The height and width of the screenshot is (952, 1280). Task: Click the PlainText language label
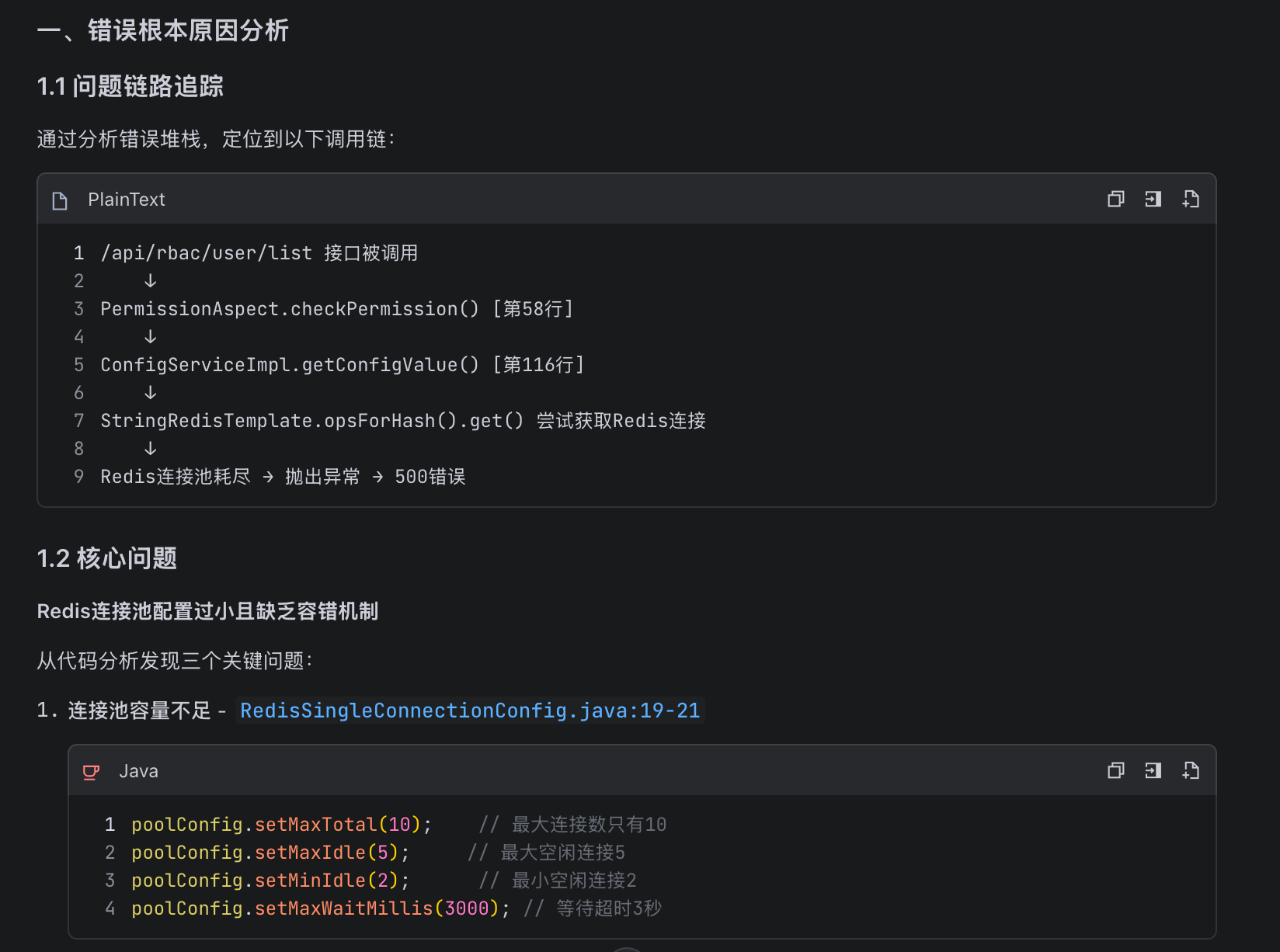127,200
